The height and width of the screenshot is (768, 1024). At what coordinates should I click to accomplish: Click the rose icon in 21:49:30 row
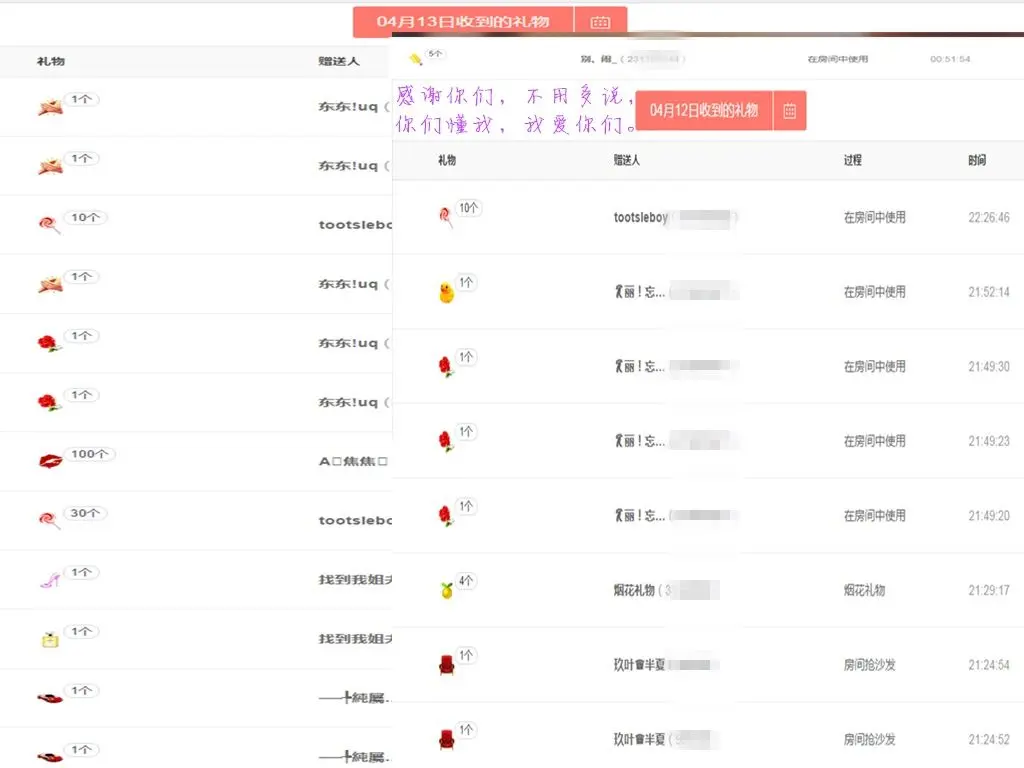(446, 366)
